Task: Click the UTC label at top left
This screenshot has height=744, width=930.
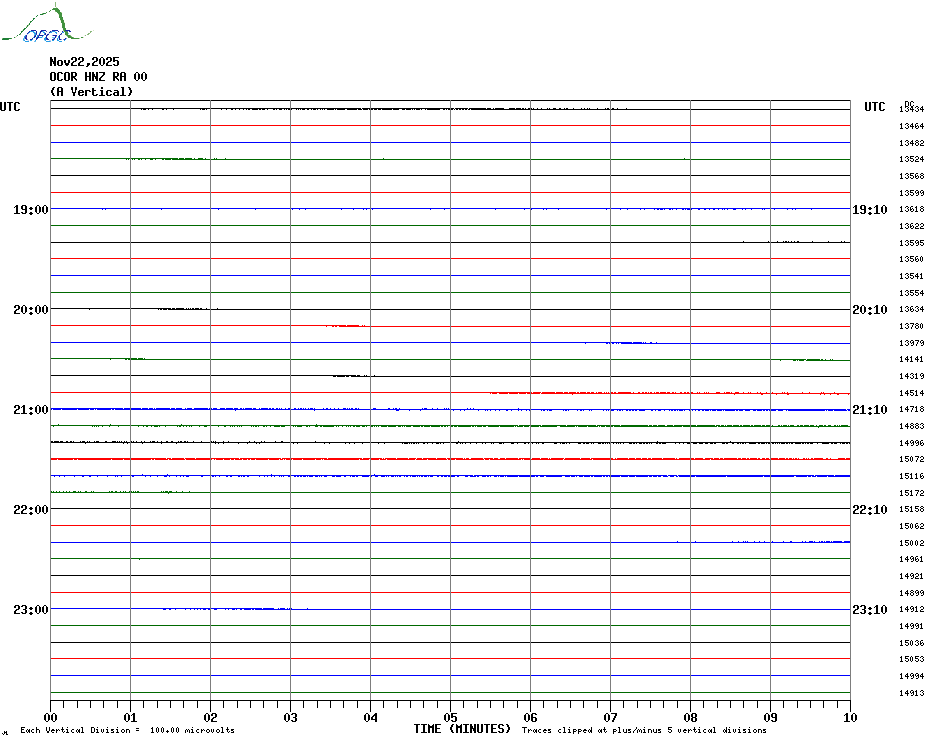Action: (10, 107)
